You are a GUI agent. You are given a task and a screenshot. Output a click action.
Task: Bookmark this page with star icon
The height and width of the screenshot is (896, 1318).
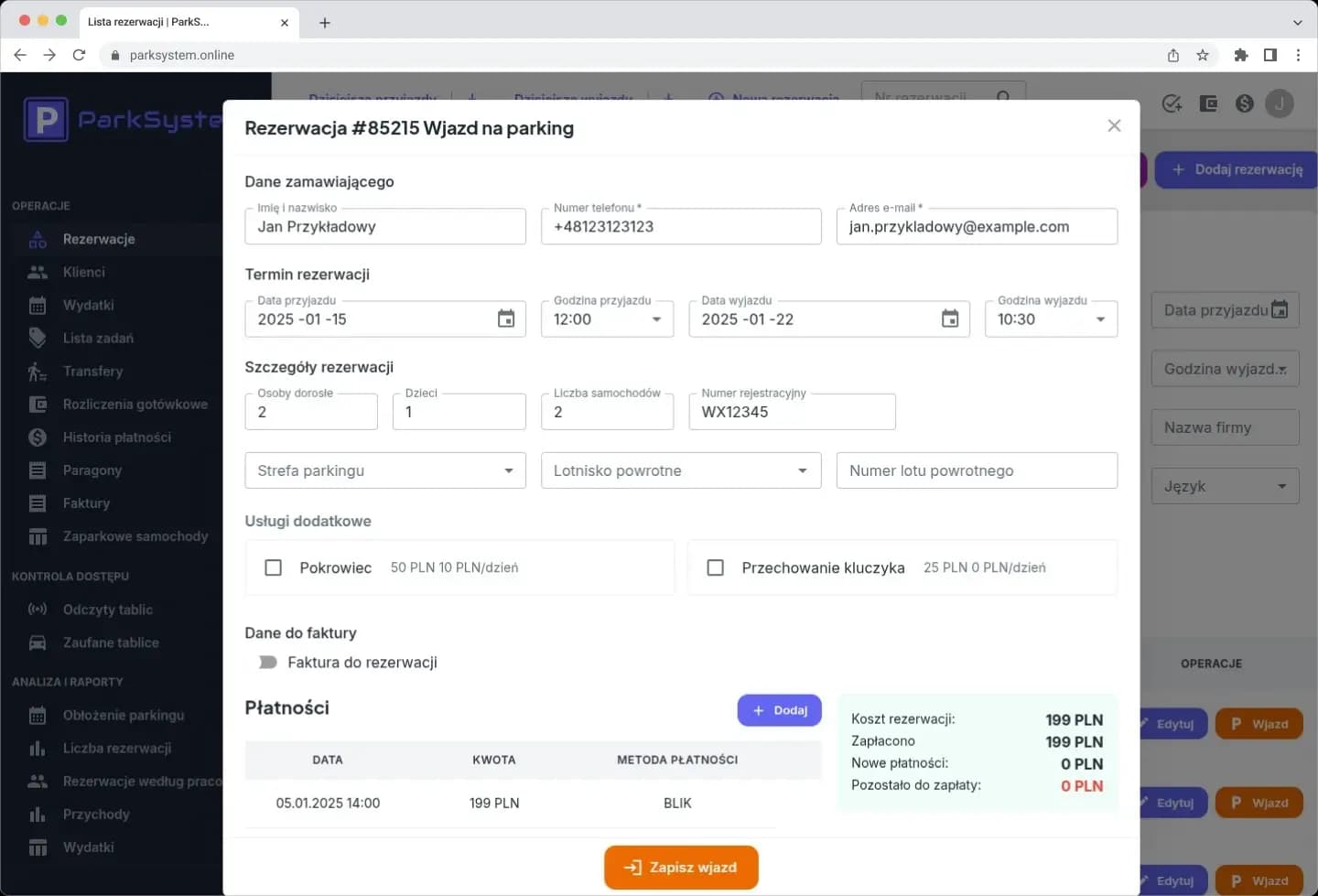(x=1203, y=55)
